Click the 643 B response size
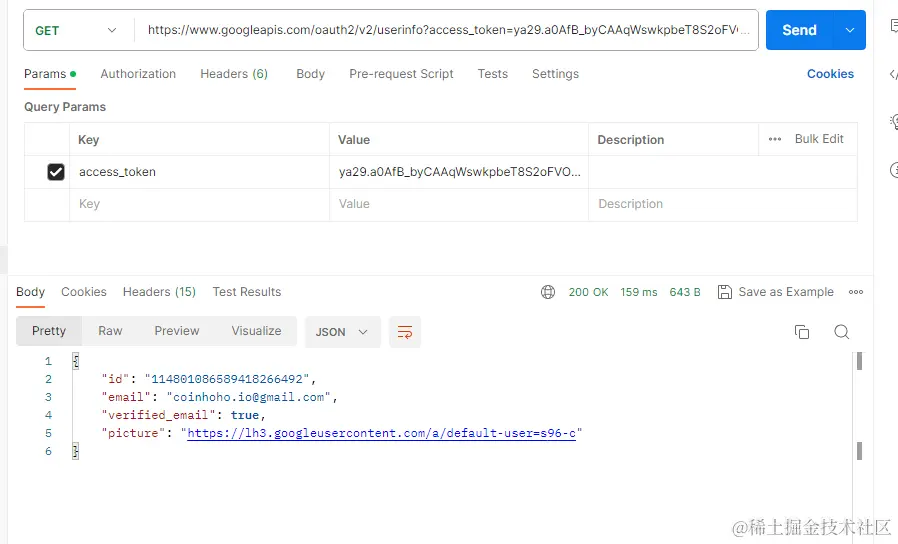This screenshot has height=544, width=898. [x=685, y=292]
